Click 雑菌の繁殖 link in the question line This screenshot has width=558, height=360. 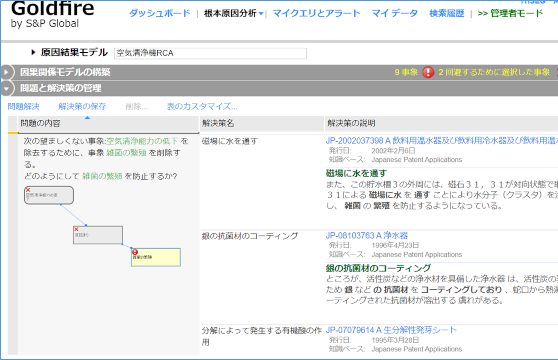[102, 176]
